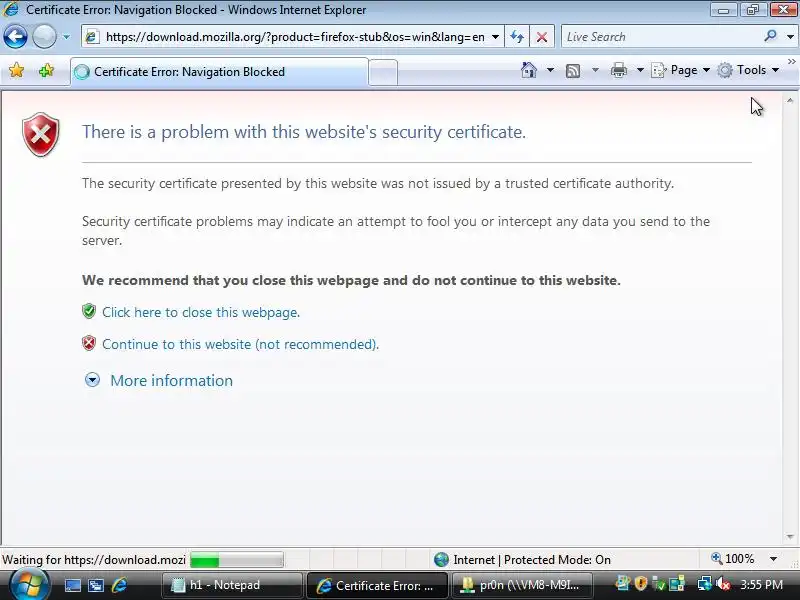Open the search provider dropdown arrow

tap(790, 37)
